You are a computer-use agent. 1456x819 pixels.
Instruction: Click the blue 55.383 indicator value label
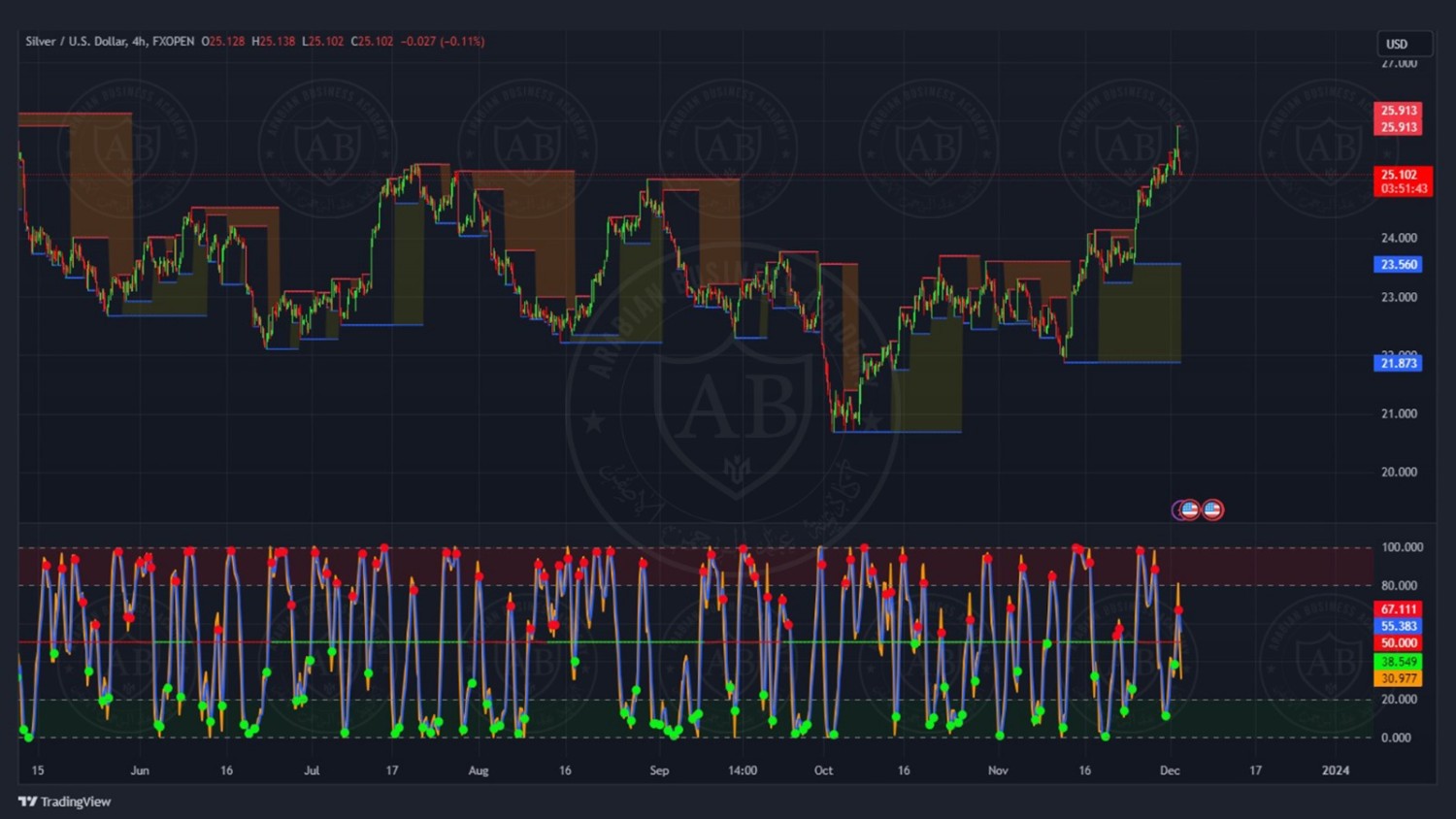(1399, 626)
